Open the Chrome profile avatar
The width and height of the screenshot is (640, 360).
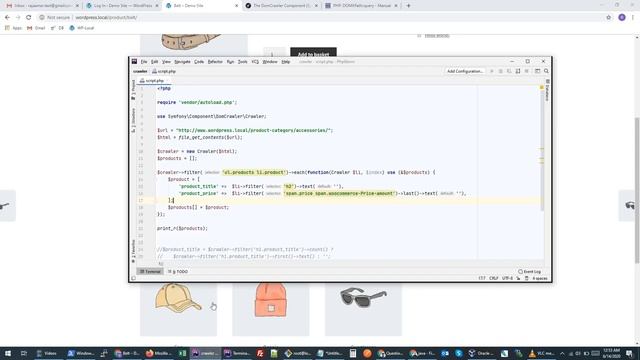(622, 18)
